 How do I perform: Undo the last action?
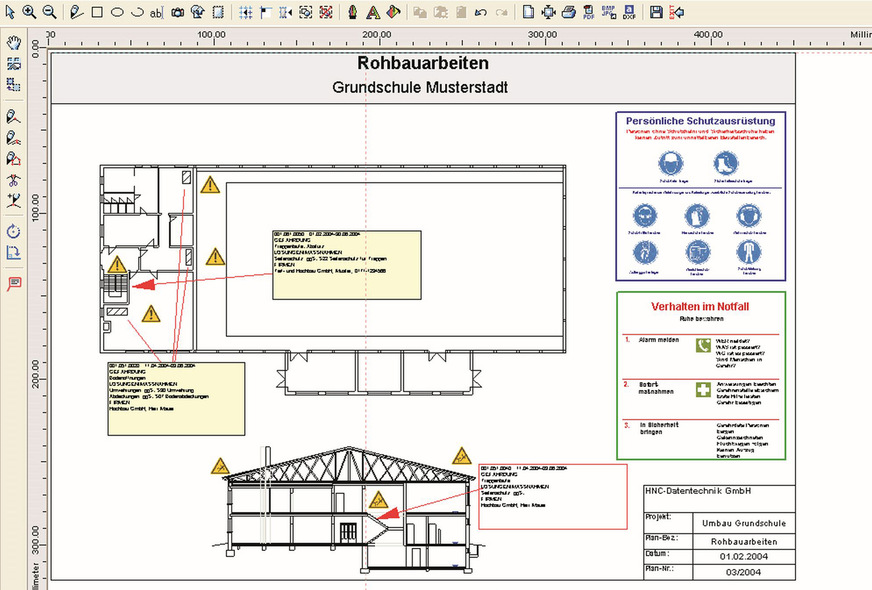(481, 11)
